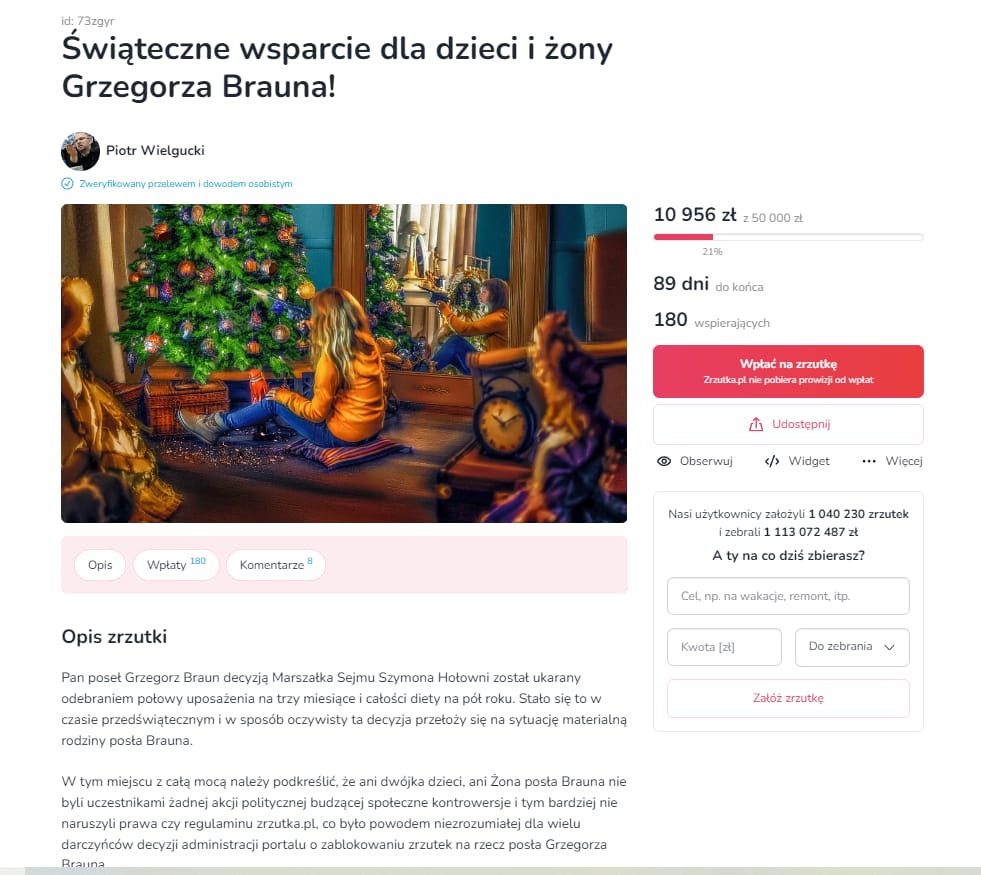This screenshot has height=875, width=981.
Task: Click the code brackets Widget icon
Action: (772, 461)
